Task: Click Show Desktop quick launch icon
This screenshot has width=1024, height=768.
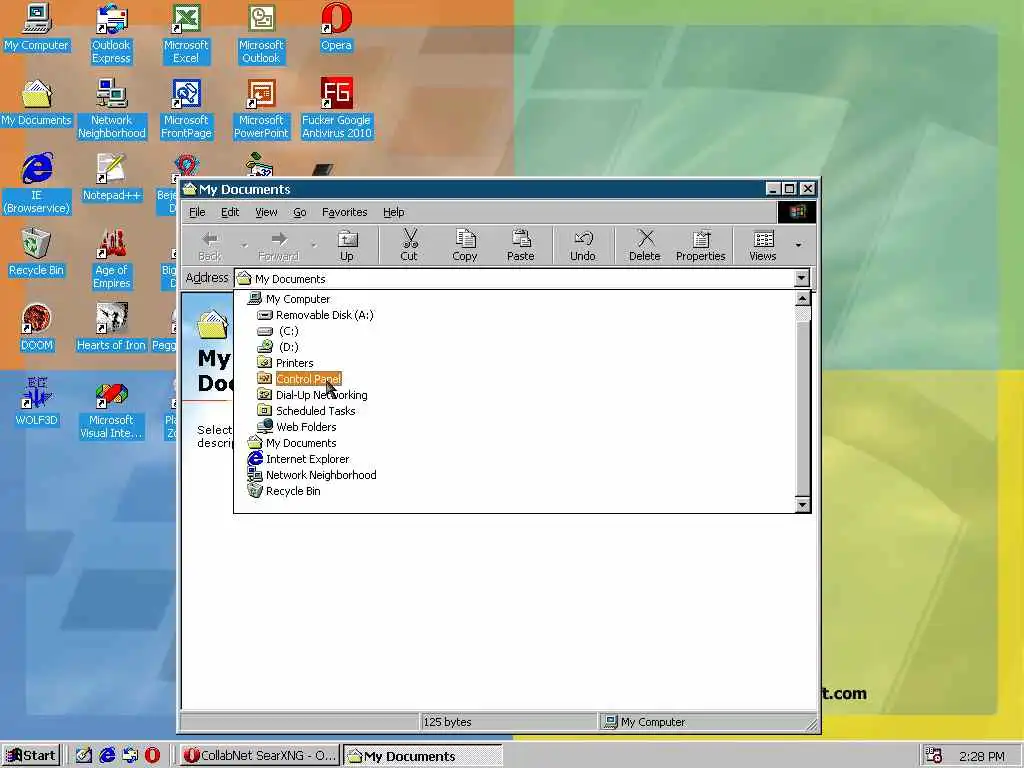Action: (84, 756)
